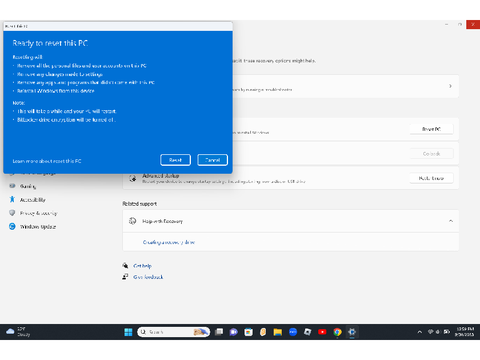Click the Restart now button

431,178
